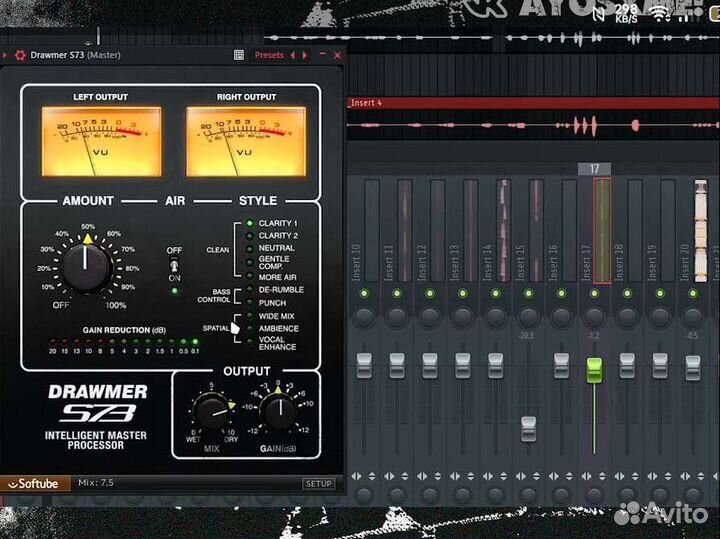Click Insert 10 pan knob
The width and height of the screenshot is (720, 539).
click(364, 317)
